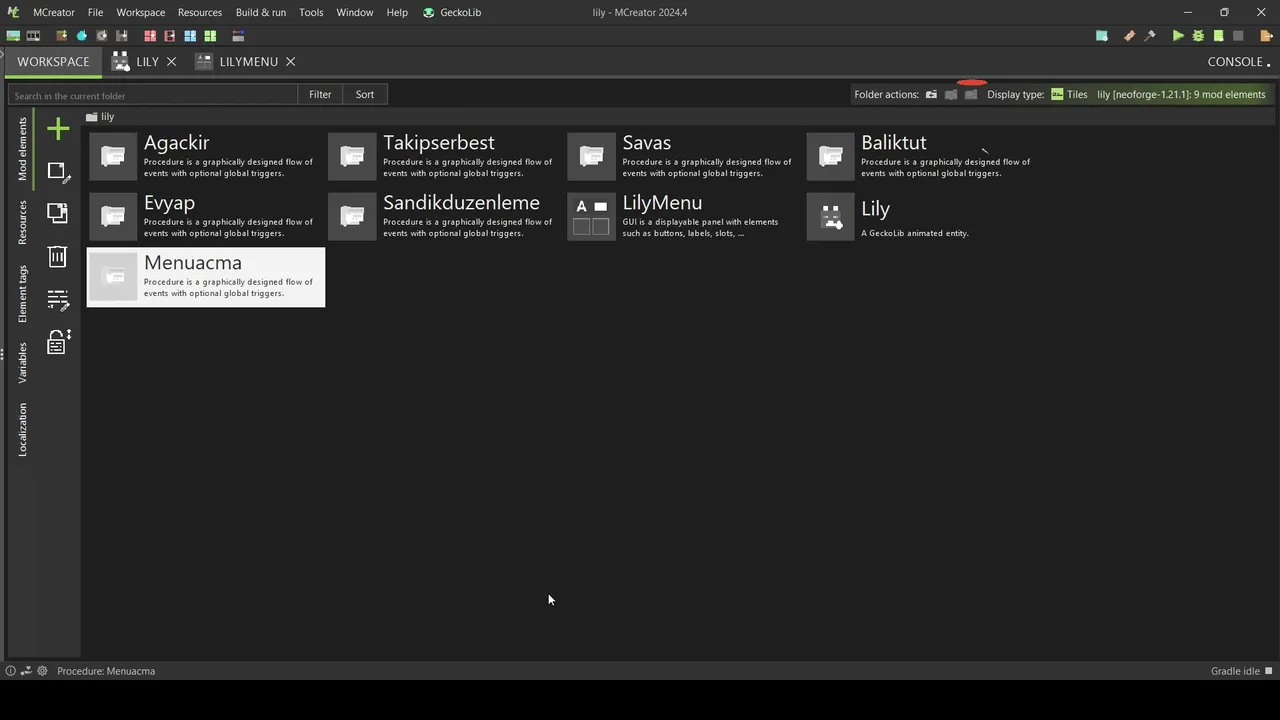Toggle the Tiles display type icon
Image resolution: width=1280 pixels, height=720 pixels.
pyautogui.click(x=1057, y=94)
